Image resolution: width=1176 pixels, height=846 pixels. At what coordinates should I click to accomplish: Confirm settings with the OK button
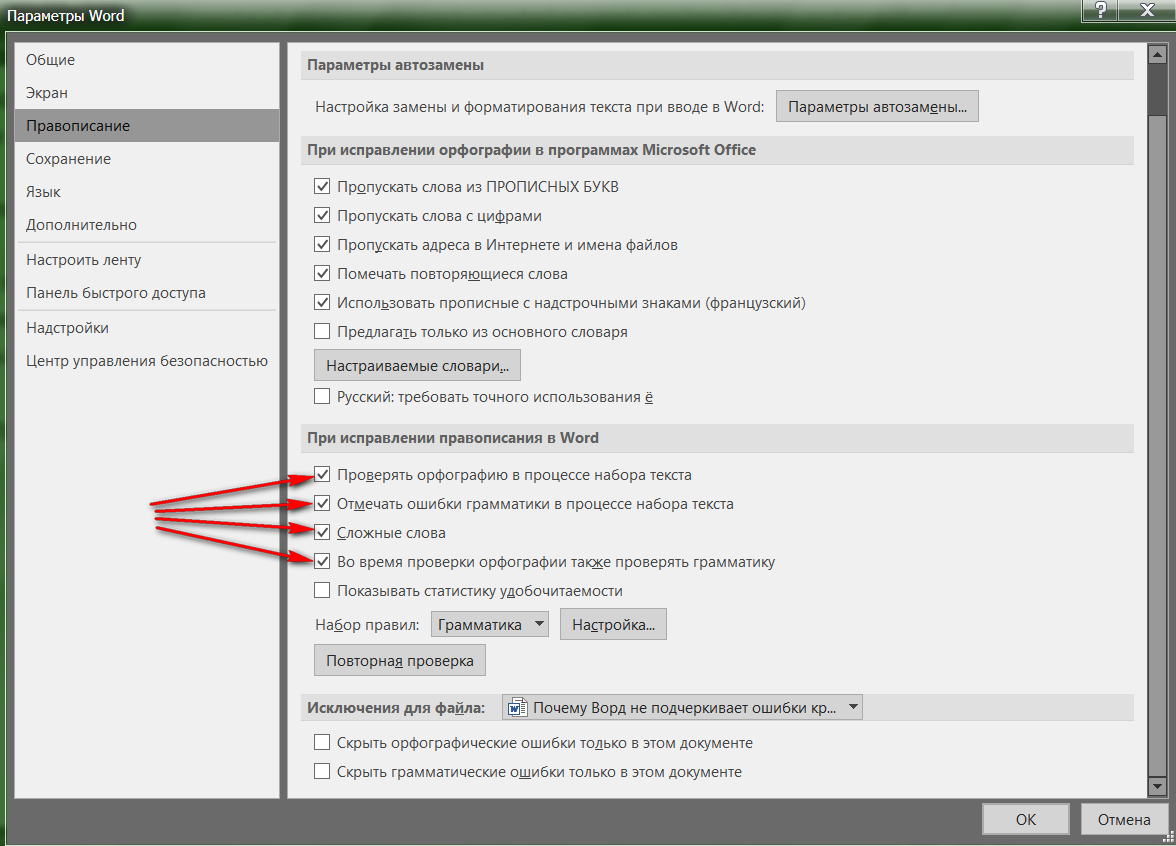tap(1026, 819)
